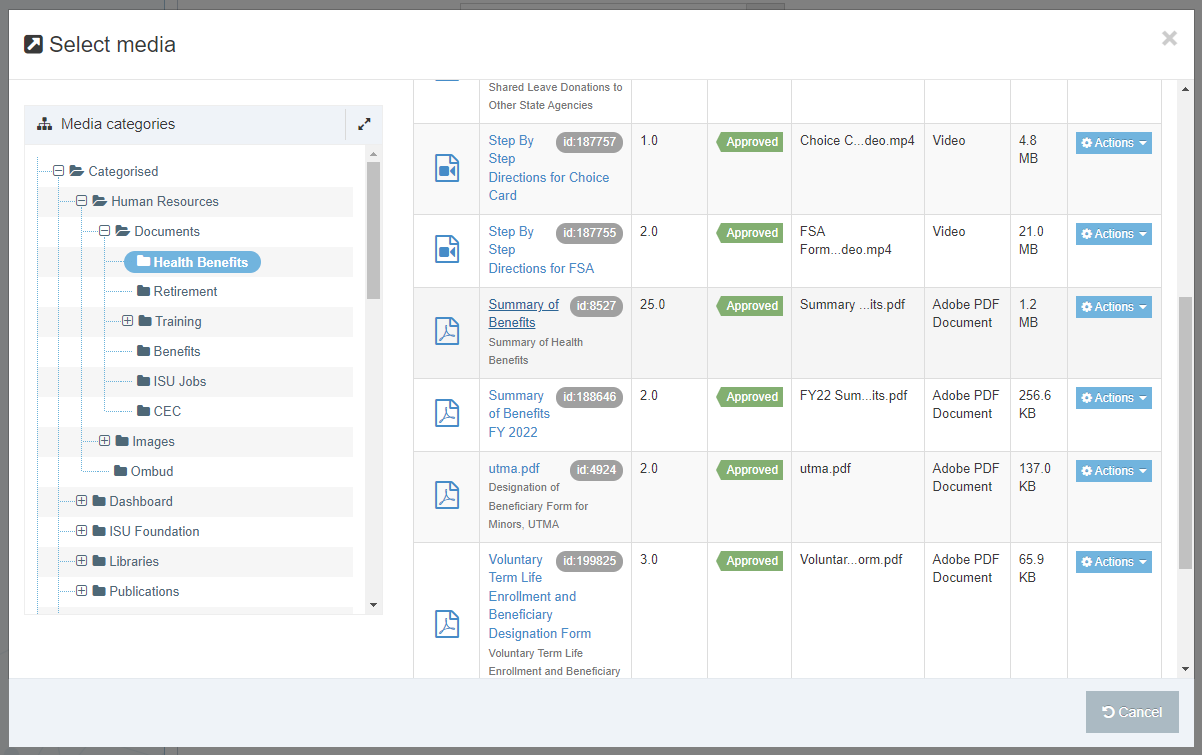
Task: Expand the Training folder node
Action: coord(127,321)
